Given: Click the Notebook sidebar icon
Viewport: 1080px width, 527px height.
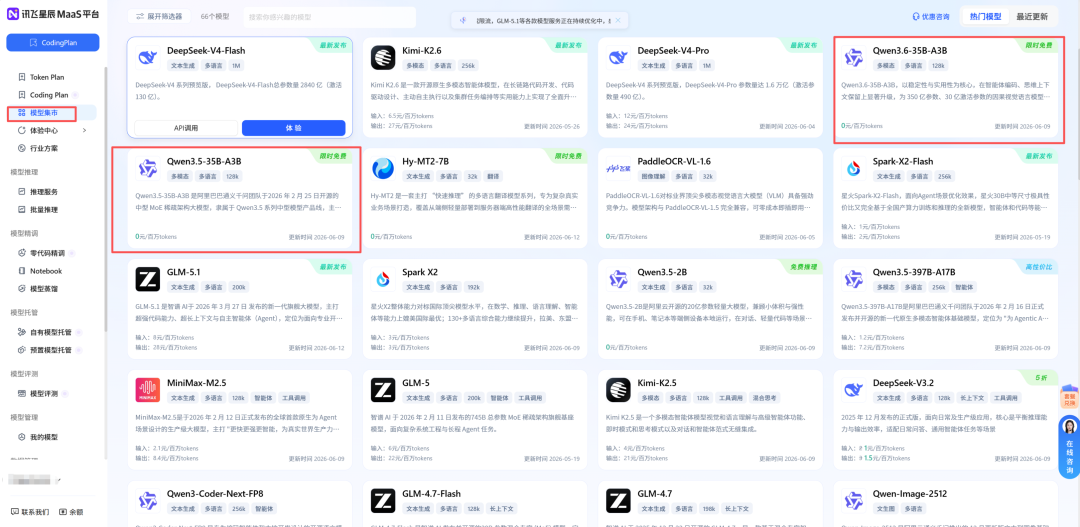Looking at the screenshot, I should (x=22, y=271).
